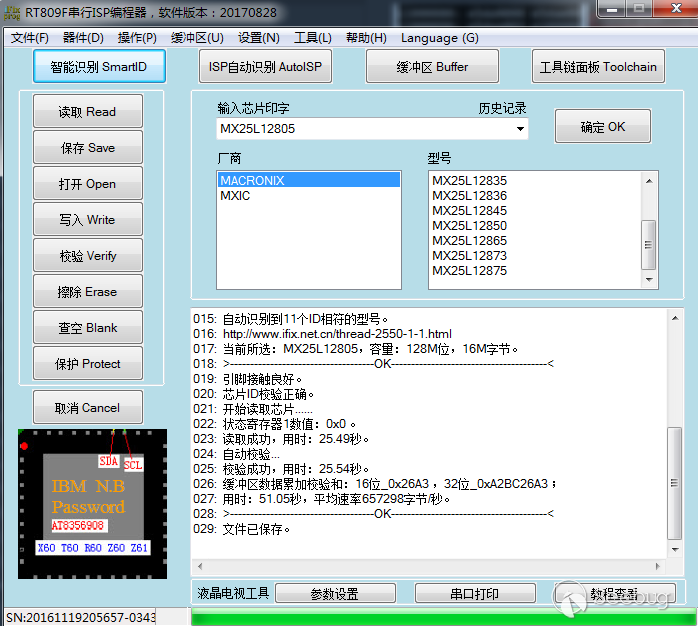Click the 参数设置 button

(x=334, y=594)
